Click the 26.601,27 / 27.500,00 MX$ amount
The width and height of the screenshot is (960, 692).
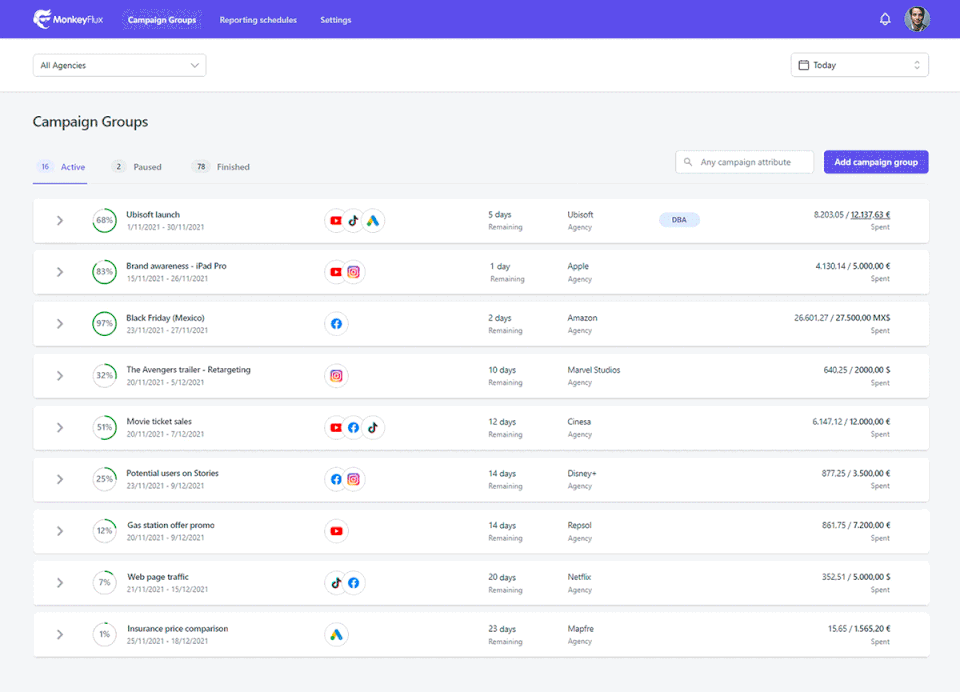tap(842, 318)
